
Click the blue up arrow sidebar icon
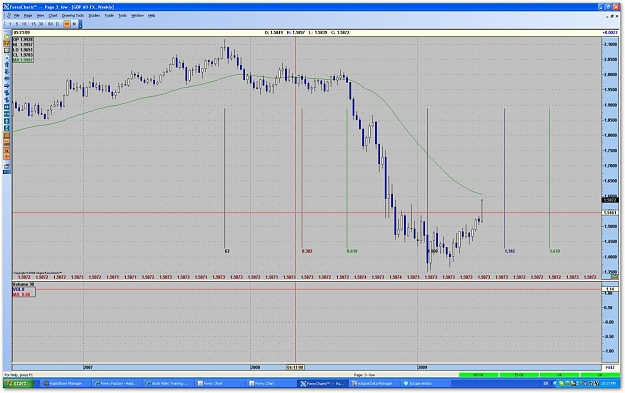(6, 65)
